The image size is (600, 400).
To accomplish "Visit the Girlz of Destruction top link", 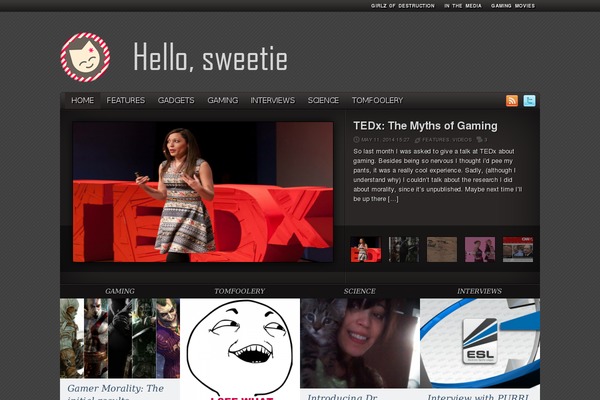I will [403, 6].
